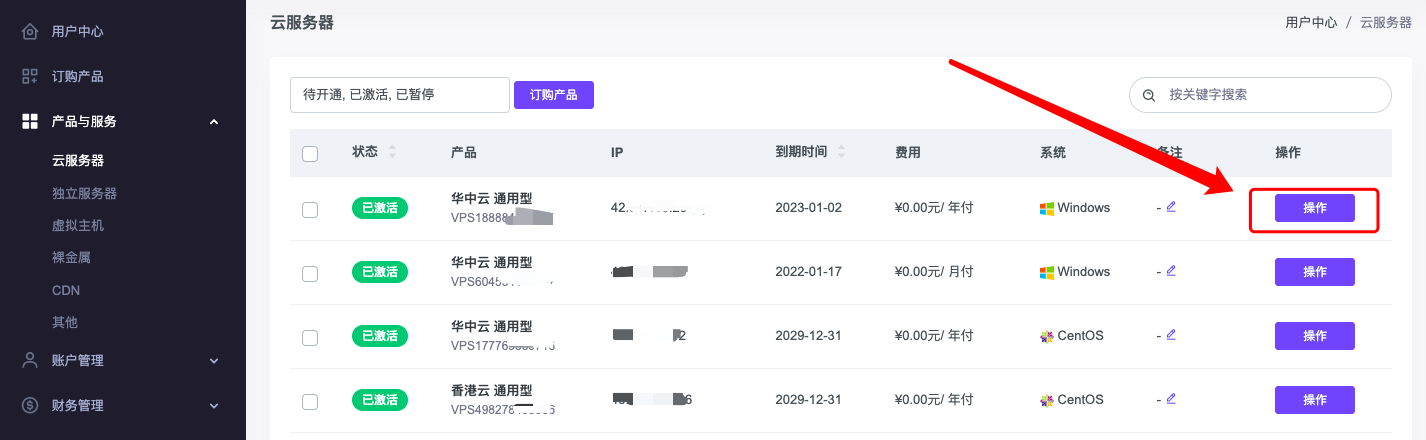Focus the 按关键字搜索 search field
The width and height of the screenshot is (1426, 440).
tap(1270, 95)
